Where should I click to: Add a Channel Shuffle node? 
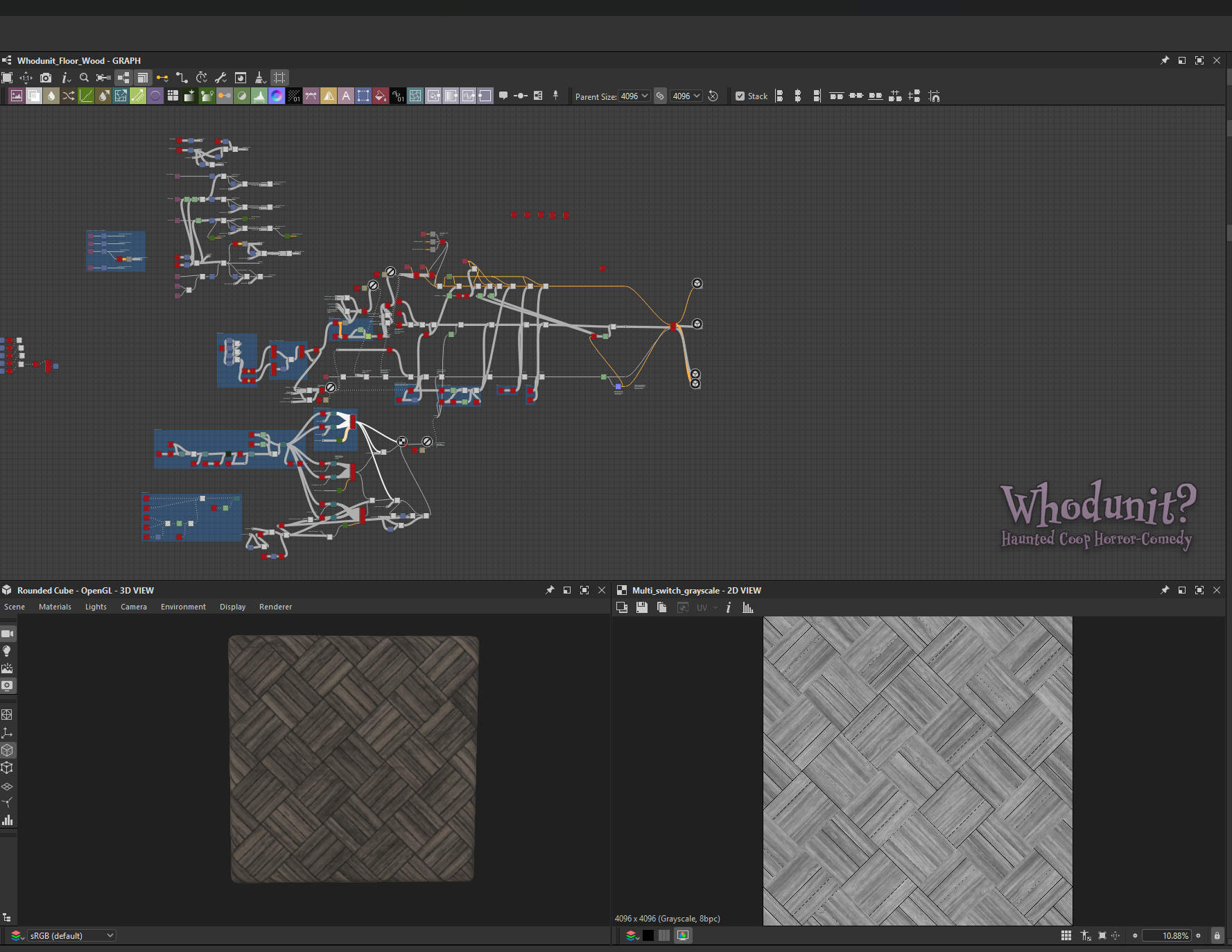(69, 96)
